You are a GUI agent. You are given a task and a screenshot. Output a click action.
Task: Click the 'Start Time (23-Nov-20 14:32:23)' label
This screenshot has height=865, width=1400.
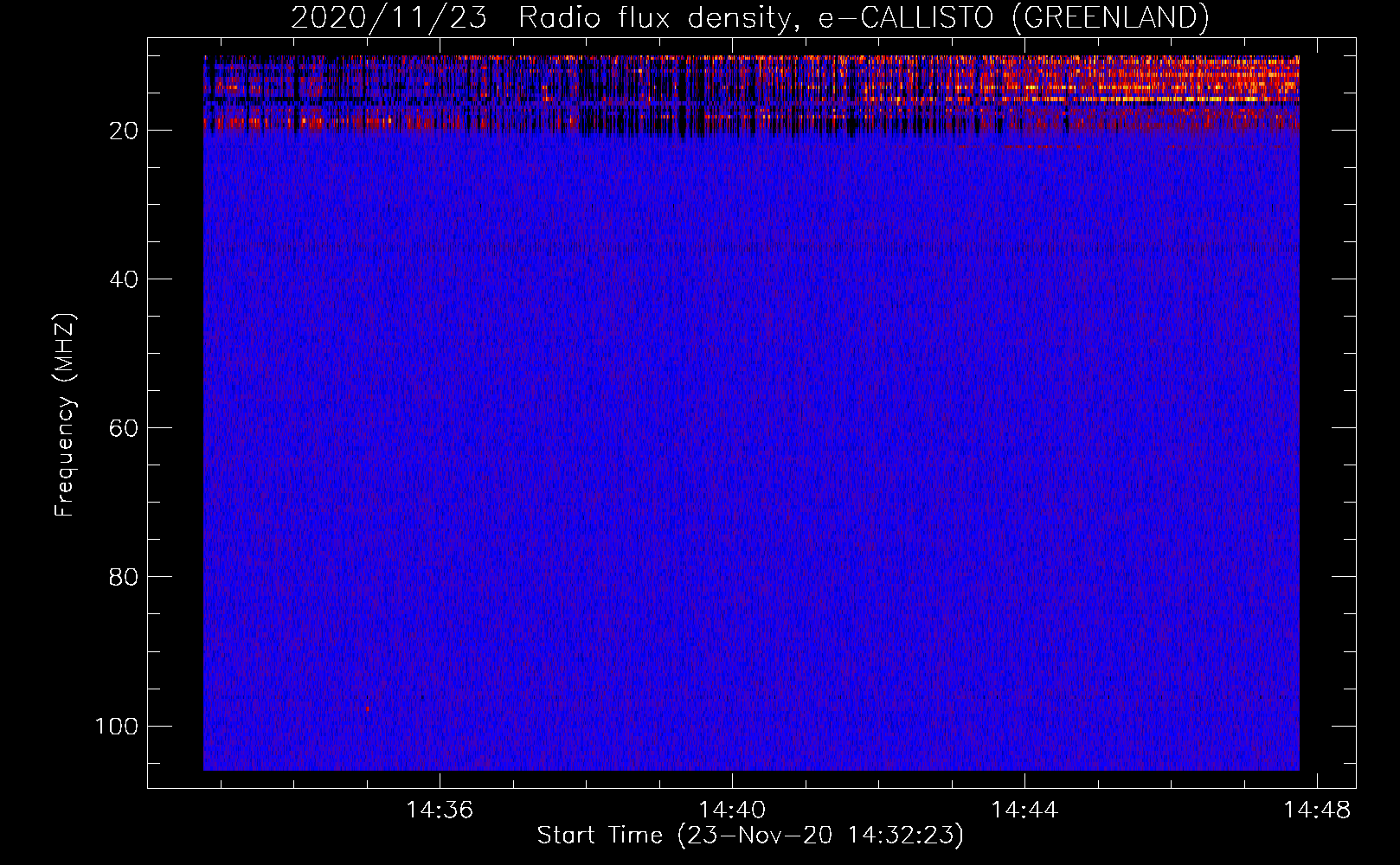[x=750, y=836]
